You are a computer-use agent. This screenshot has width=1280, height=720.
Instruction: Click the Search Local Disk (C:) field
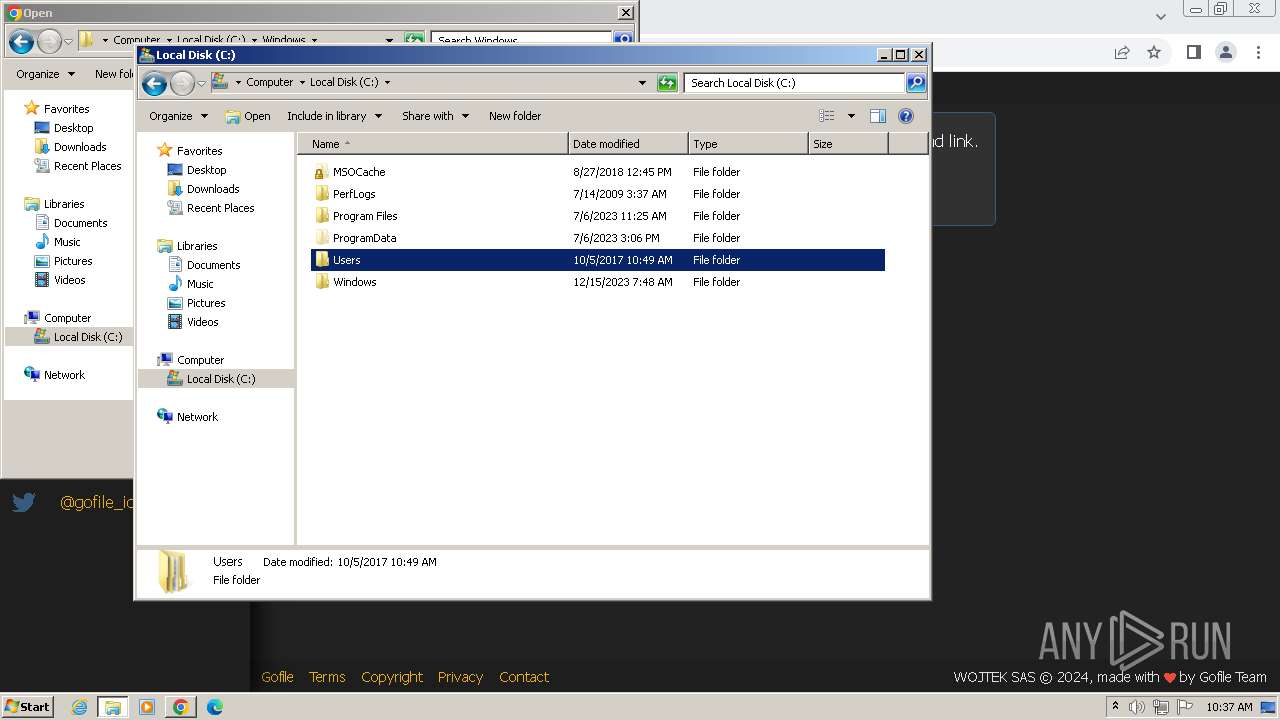pos(795,83)
